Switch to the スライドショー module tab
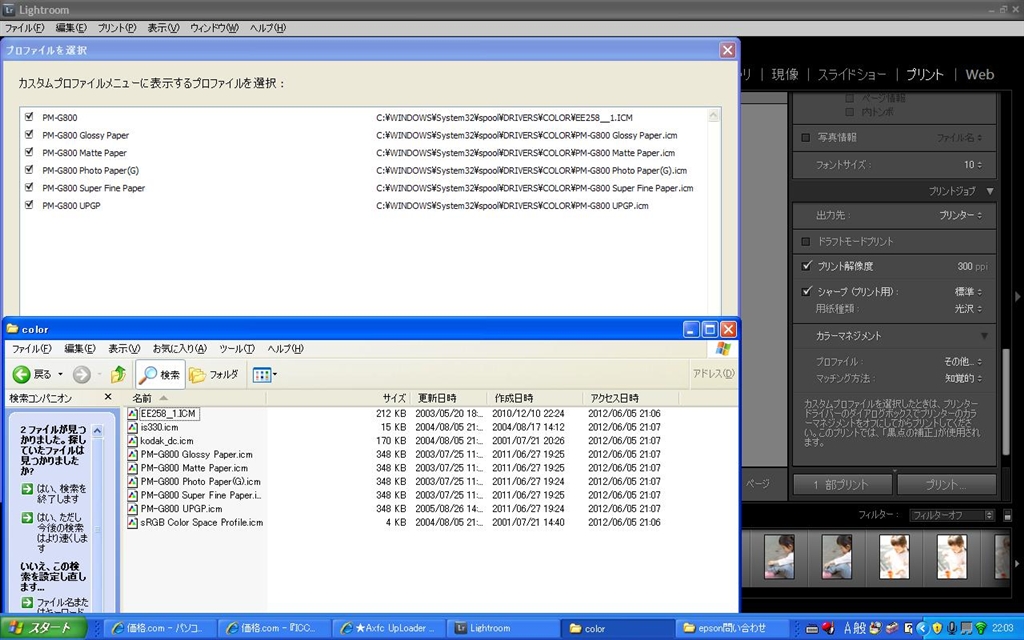The height and width of the screenshot is (640, 1024). point(851,74)
